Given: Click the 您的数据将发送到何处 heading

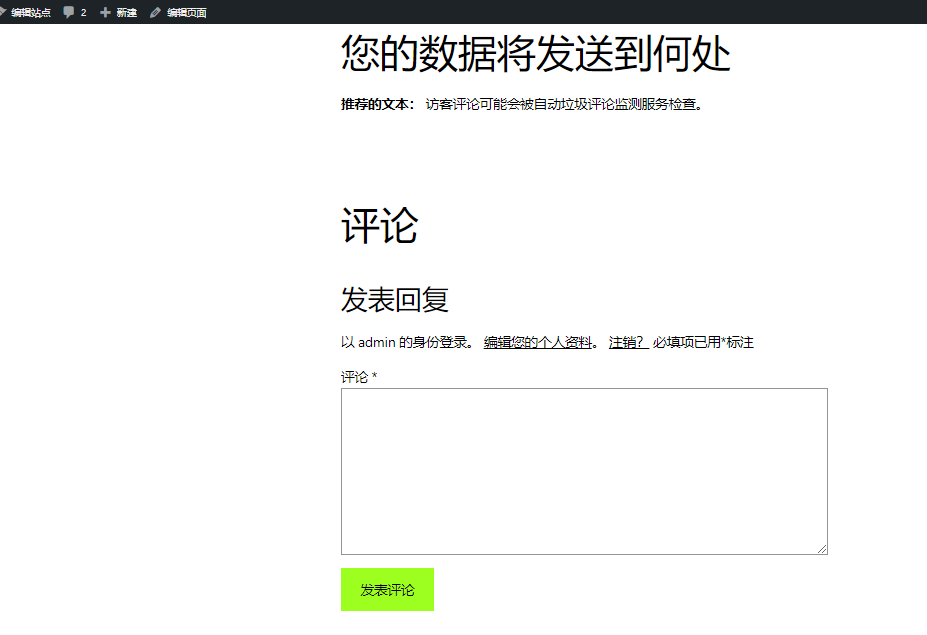Looking at the screenshot, I should tap(536, 53).
